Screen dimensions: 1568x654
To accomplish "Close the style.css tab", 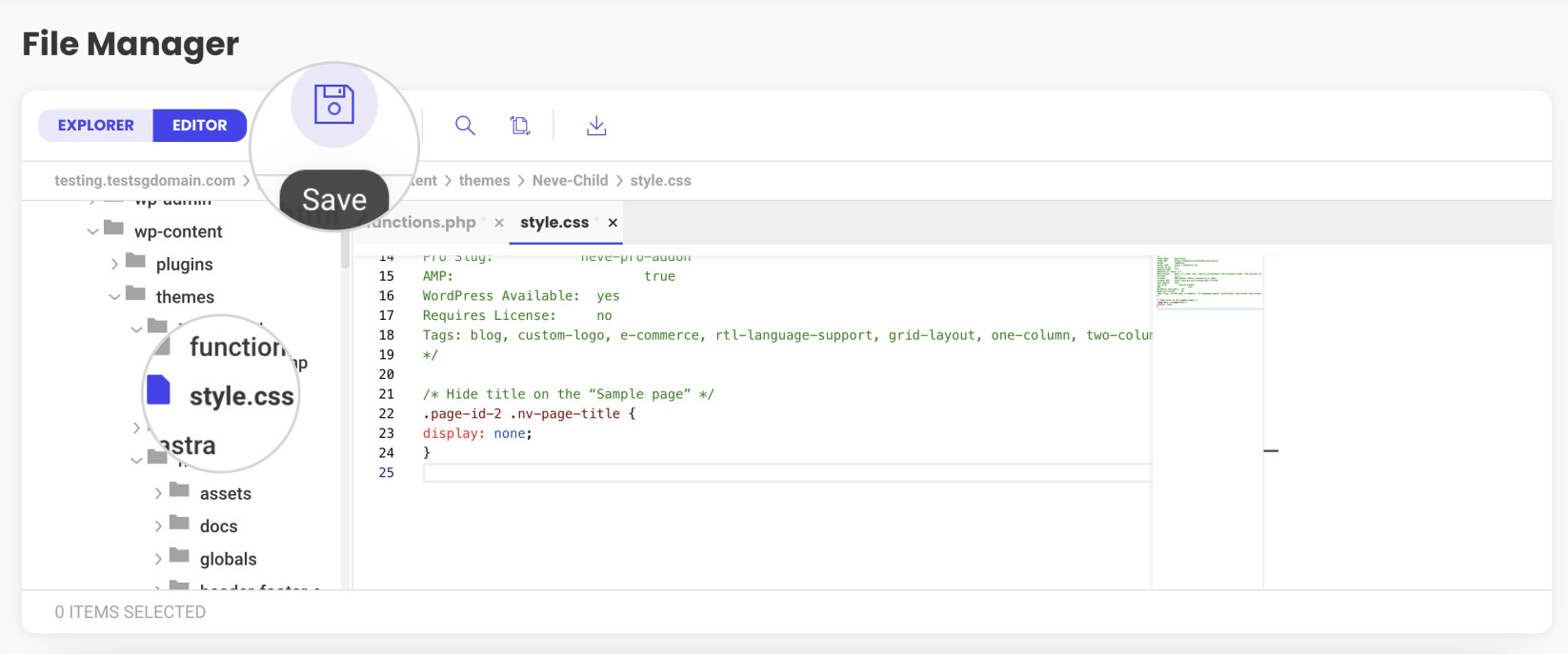I will (613, 223).
